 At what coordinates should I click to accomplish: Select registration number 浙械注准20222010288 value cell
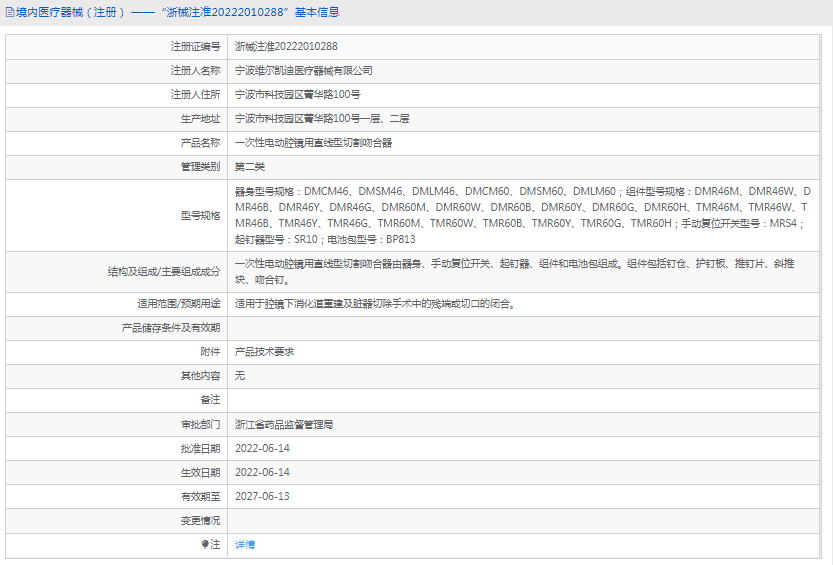pos(286,47)
